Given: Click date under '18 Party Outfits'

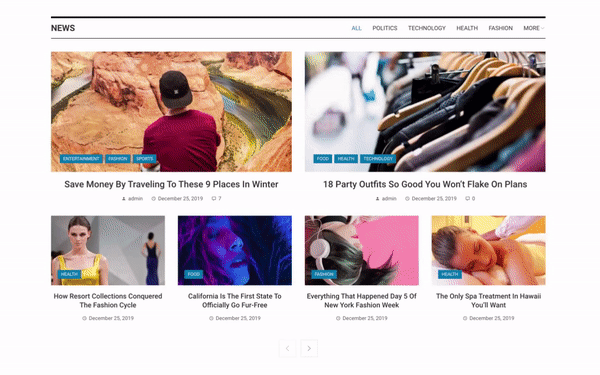Looking at the screenshot, I should pos(431,199).
